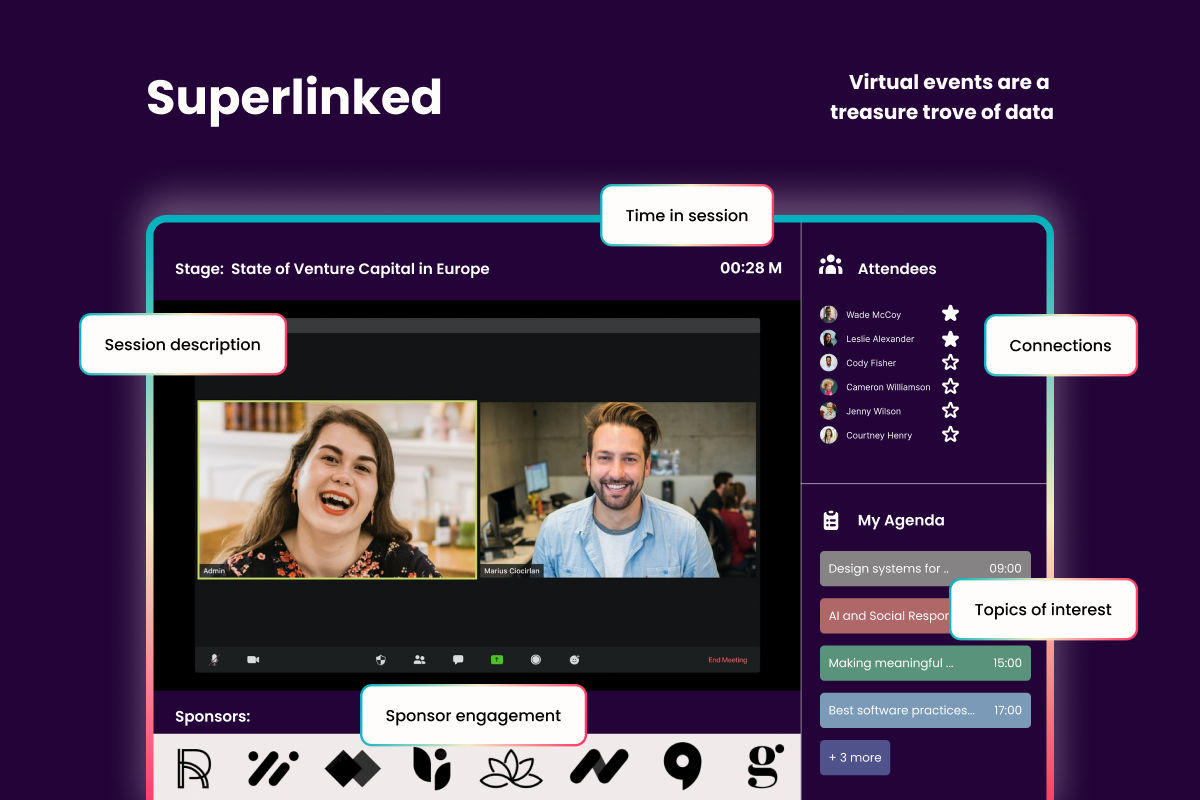1200x800 pixels.
Task: Click the 9-shaped sponsor logo
Action: click(683, 768)
